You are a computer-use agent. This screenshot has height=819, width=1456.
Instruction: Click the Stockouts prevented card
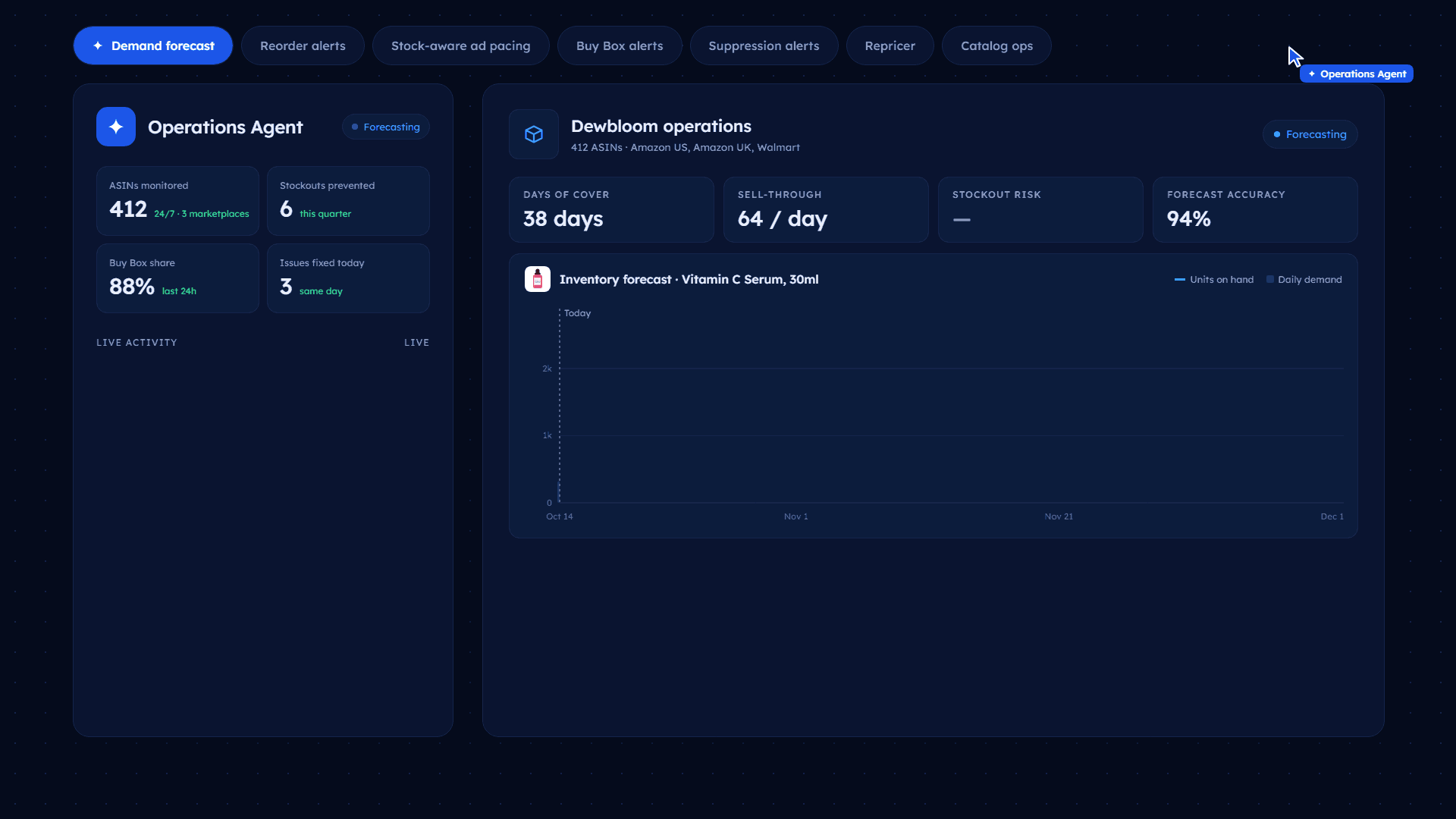(348, 201)
